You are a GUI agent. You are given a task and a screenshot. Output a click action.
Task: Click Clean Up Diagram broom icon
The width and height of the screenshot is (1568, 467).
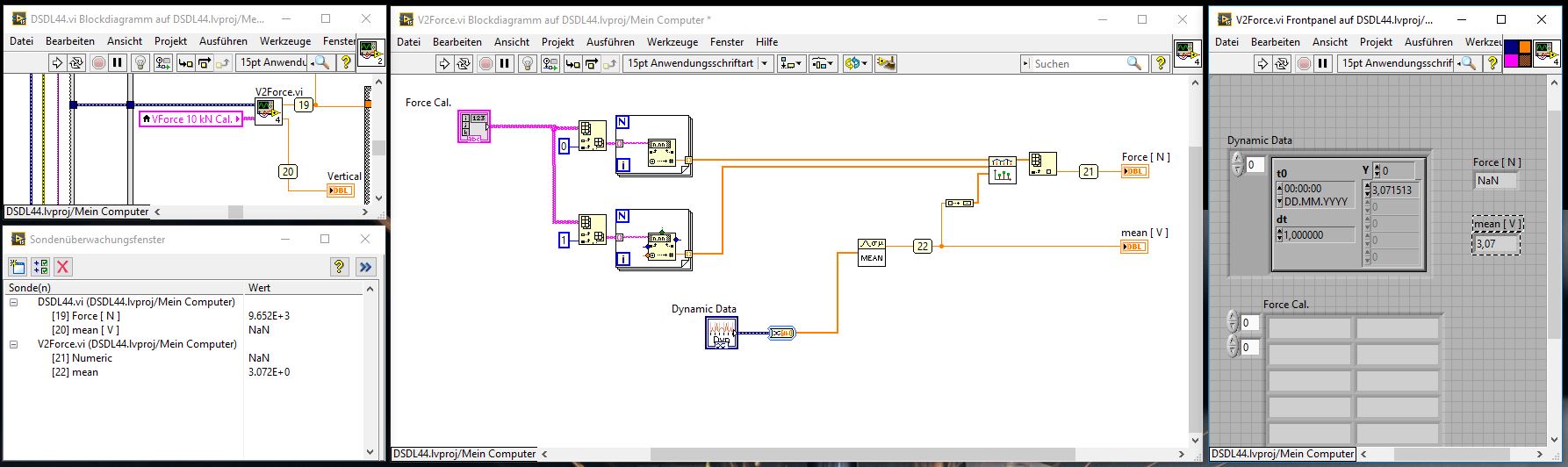(x=886, y=63)
